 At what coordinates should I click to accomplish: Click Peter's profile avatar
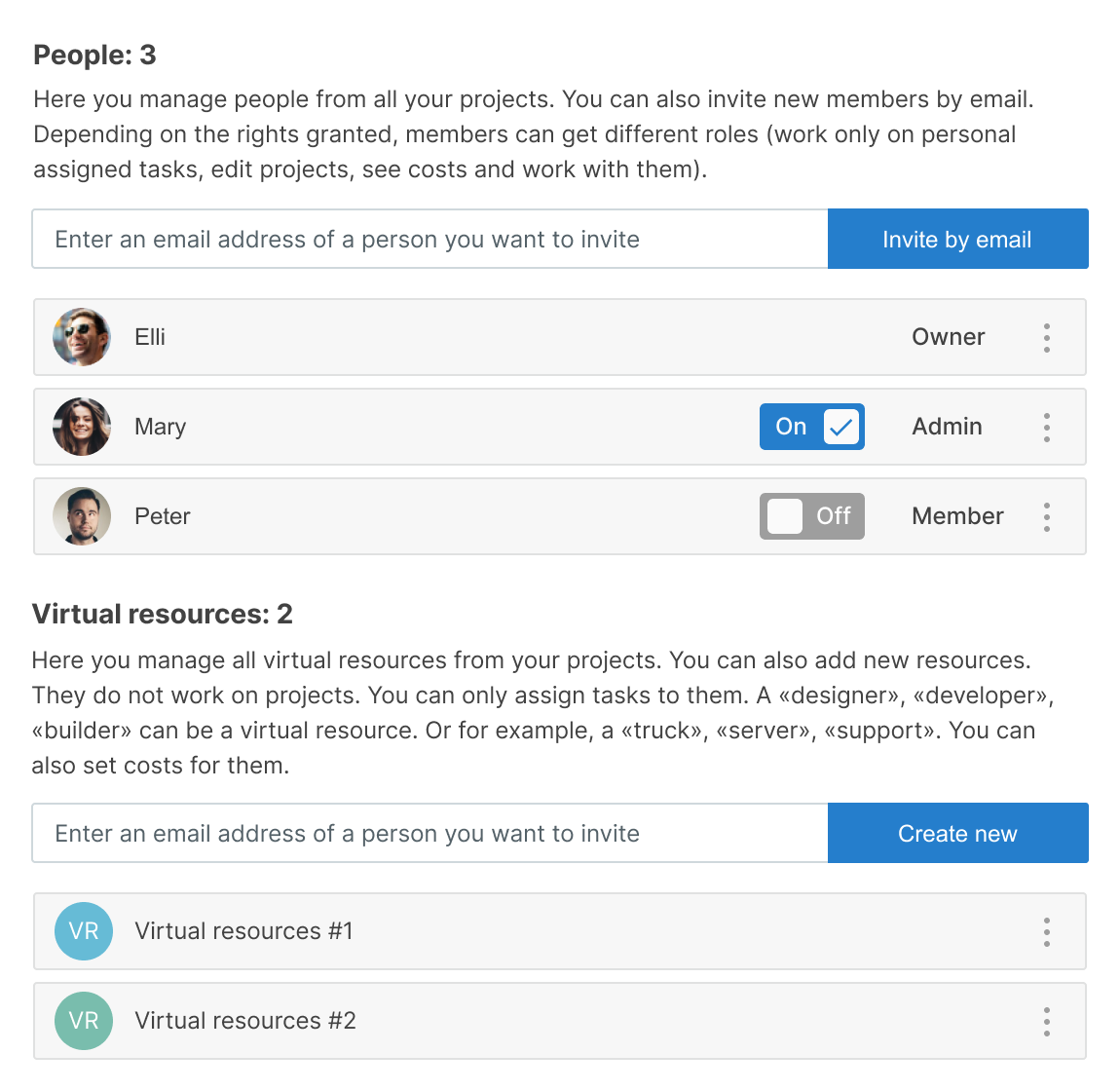coord(82,516)
